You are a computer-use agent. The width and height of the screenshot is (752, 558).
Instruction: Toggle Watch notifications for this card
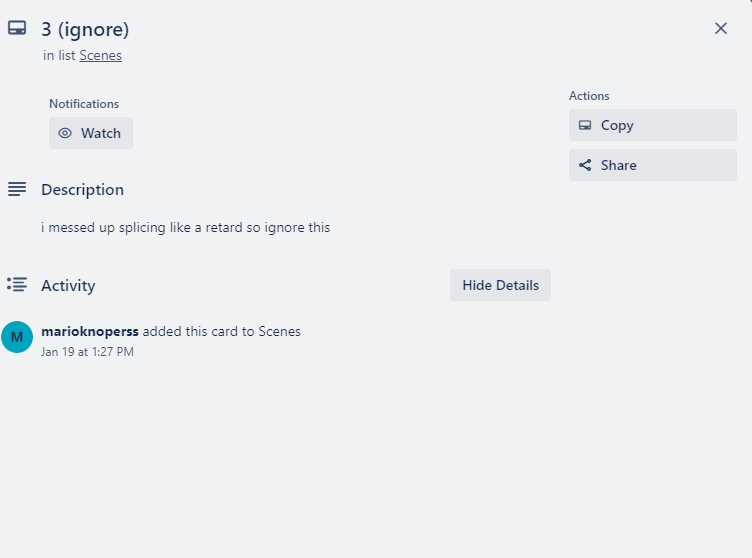(x=91, y=133)
